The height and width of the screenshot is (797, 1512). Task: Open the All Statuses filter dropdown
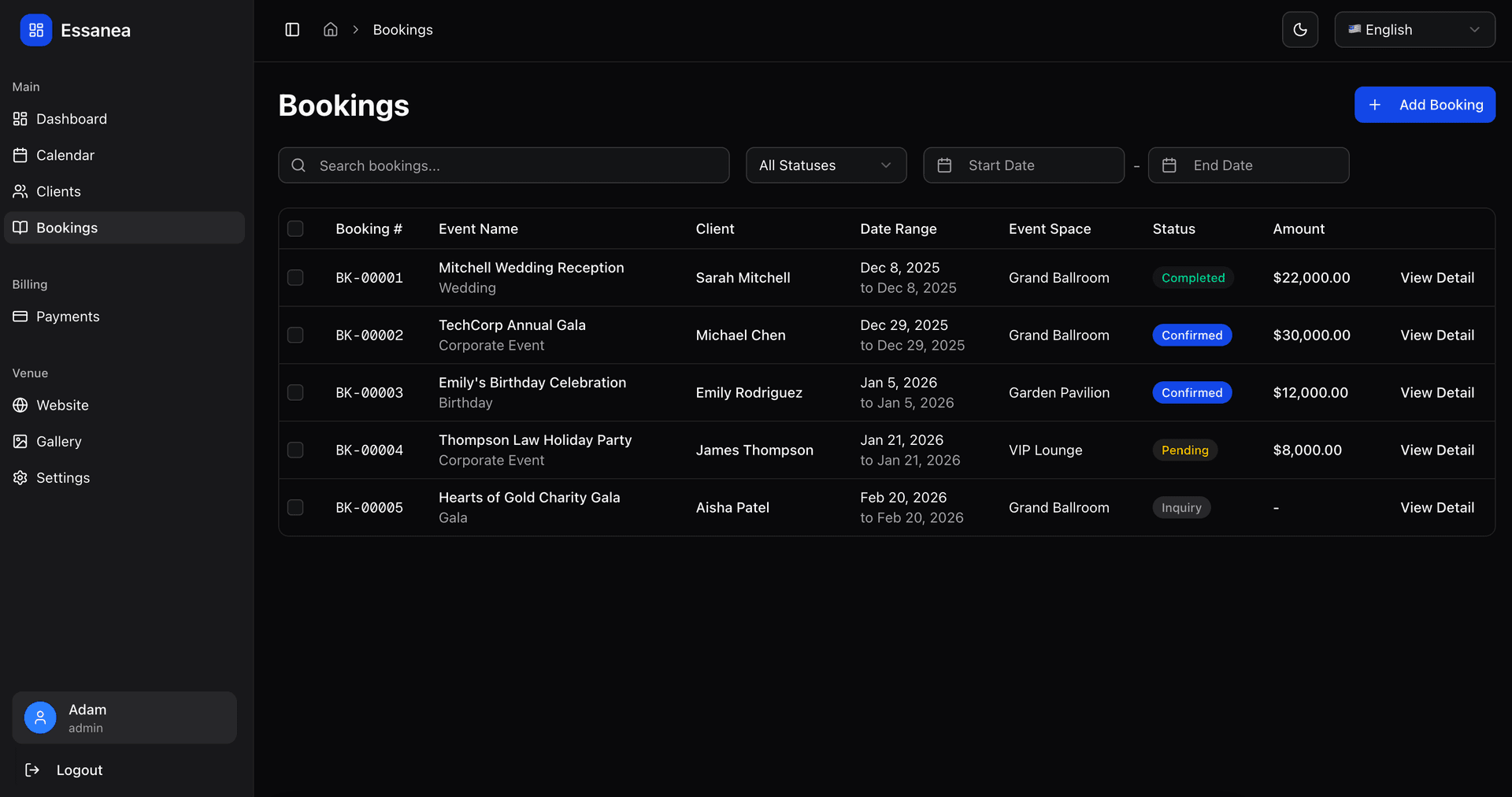coord(825,165)
